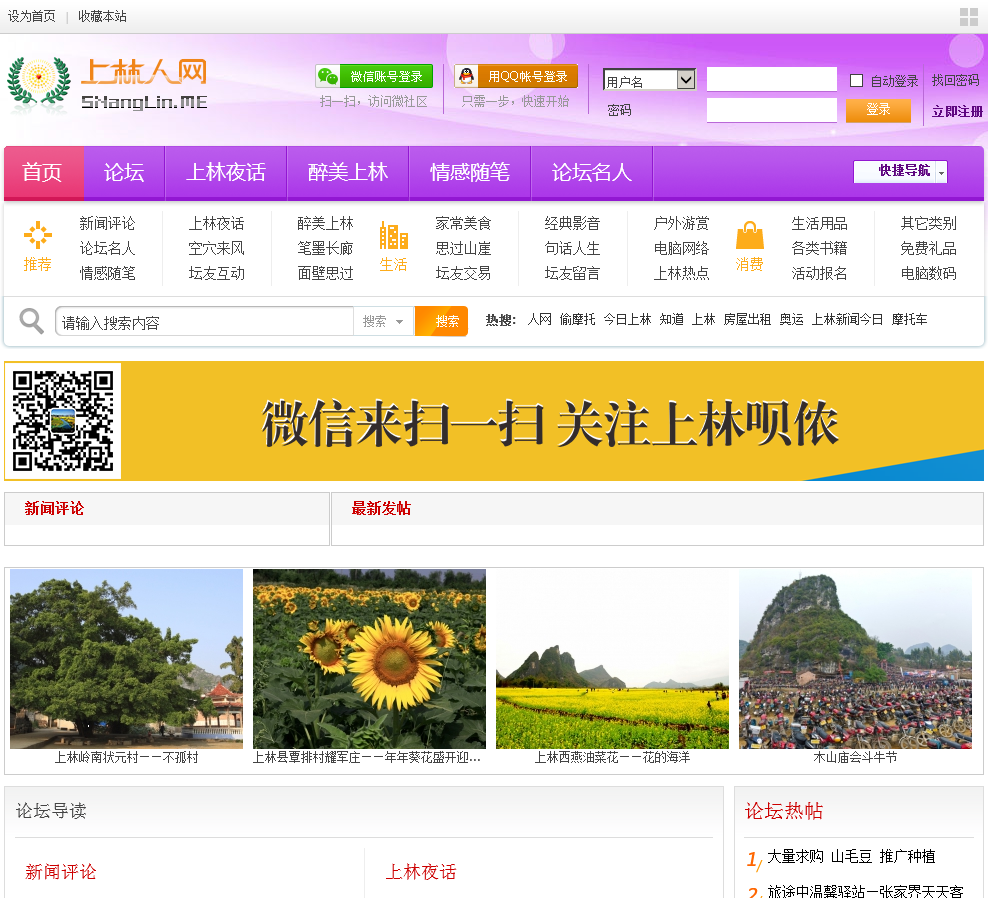Screen dimensions: 988x898
Task: Click 收藏本站 in the top bar
Action: pos(102,16)
